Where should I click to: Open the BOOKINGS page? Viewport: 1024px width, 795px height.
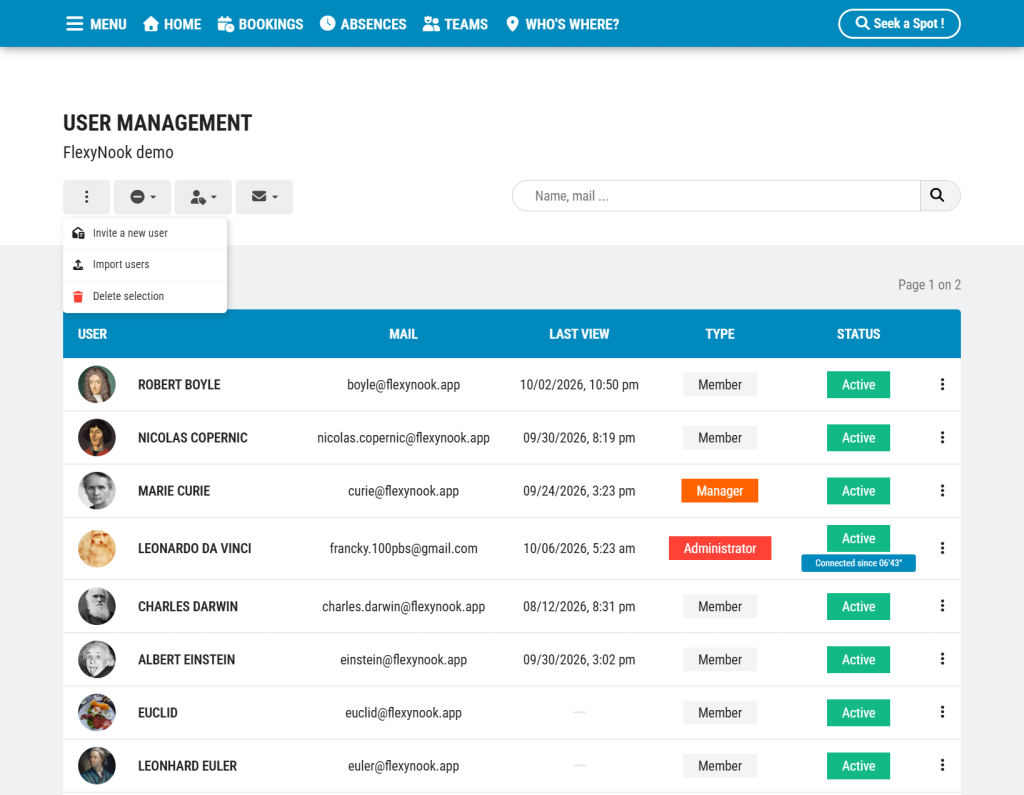coord(261,24)
